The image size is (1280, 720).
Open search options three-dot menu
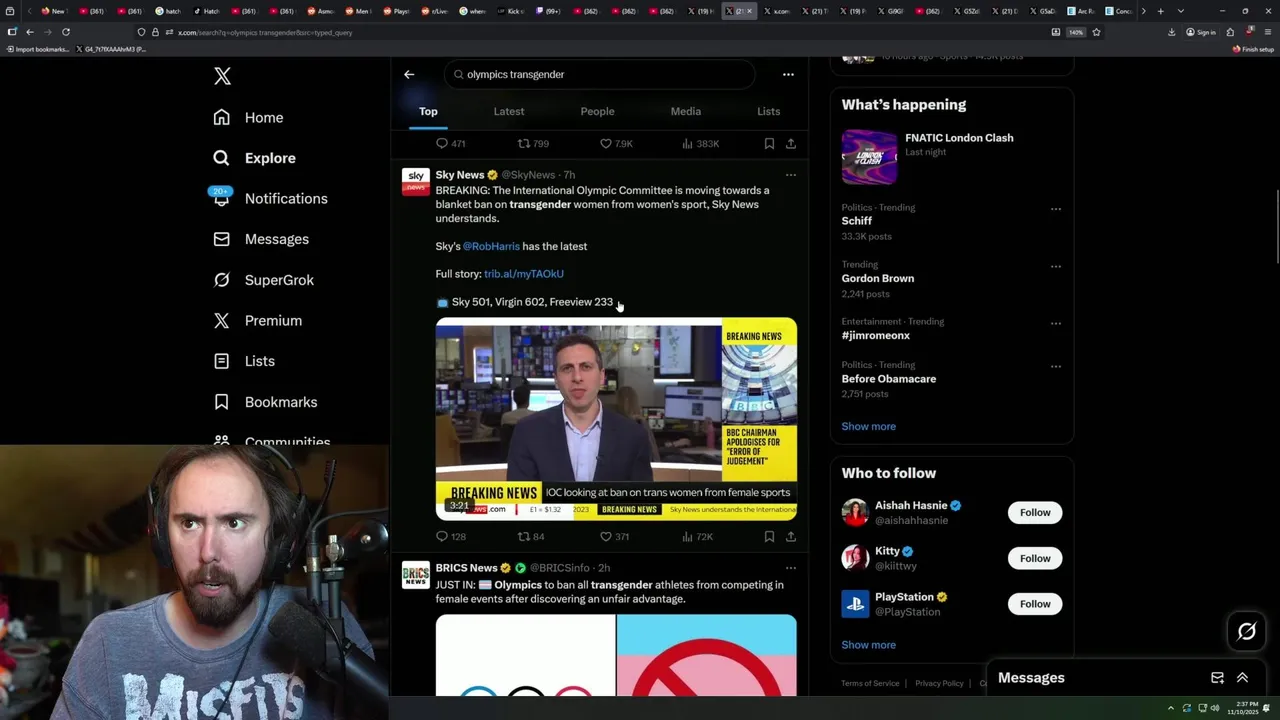tap(788, 74)
